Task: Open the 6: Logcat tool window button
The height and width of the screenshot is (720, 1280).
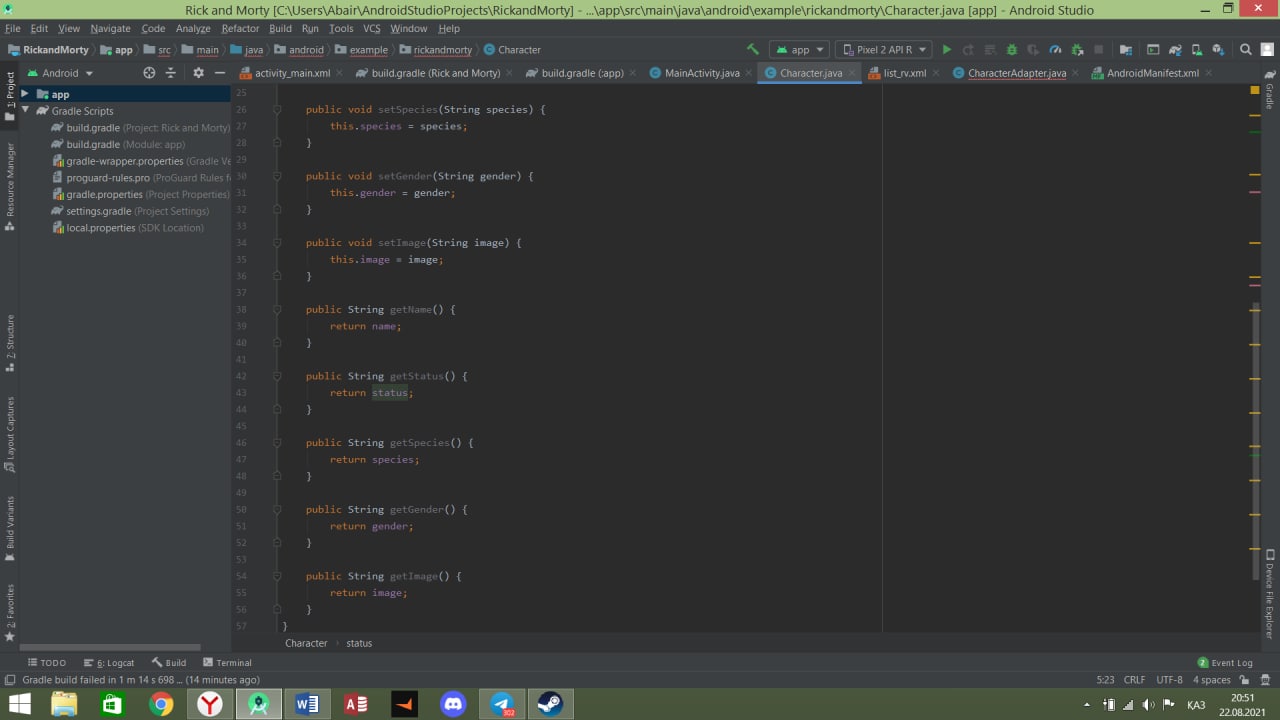Action: tap(109, 663)
